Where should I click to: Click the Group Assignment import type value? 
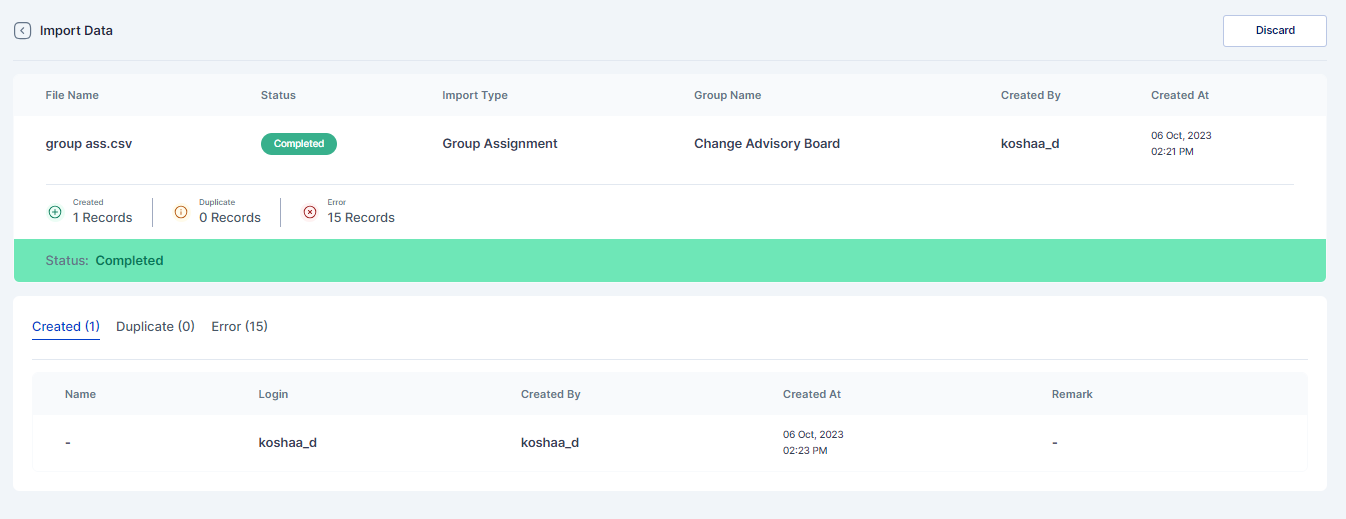click(500, 144)
